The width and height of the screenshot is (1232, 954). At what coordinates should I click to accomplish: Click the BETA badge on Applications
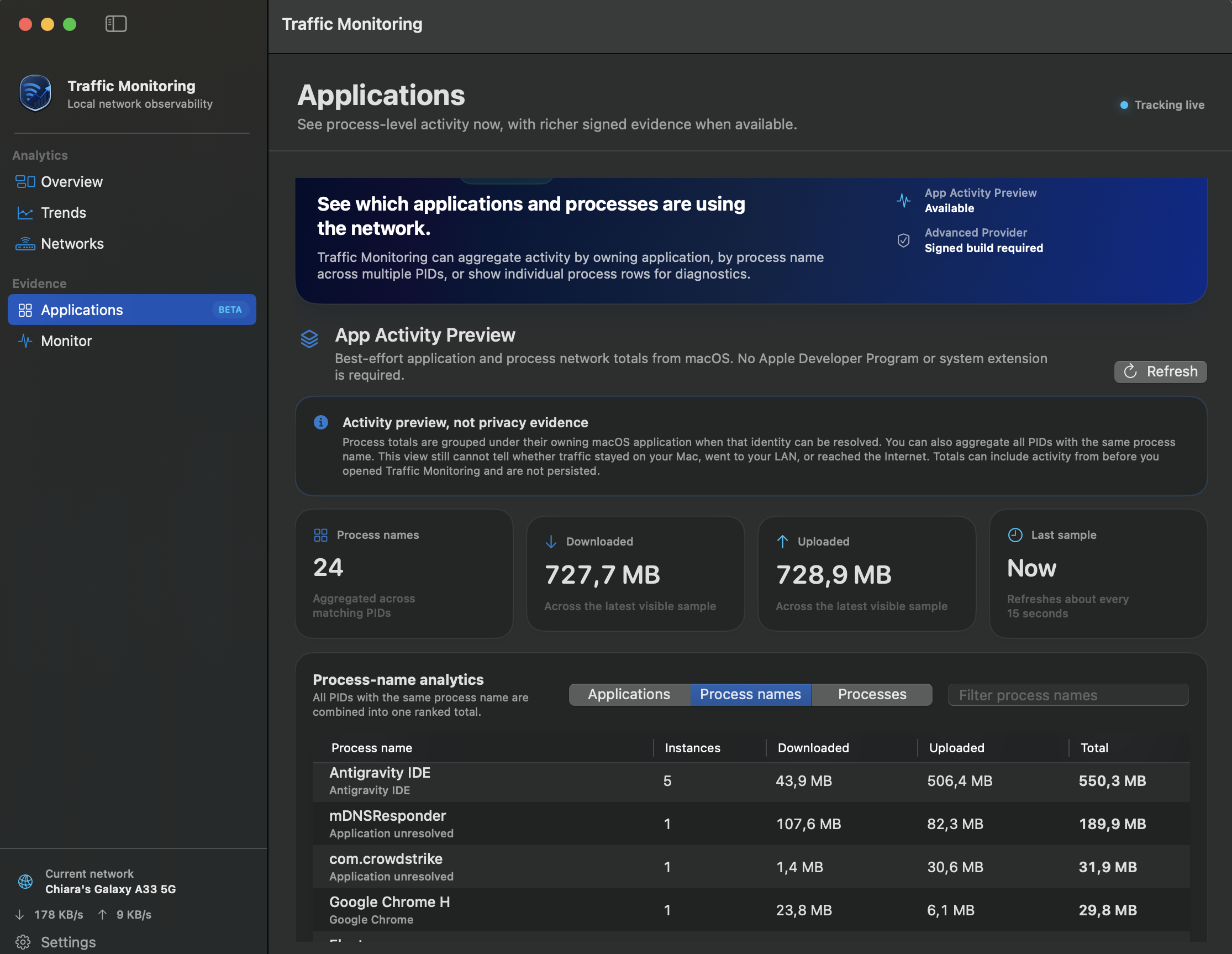click(230, 310)
